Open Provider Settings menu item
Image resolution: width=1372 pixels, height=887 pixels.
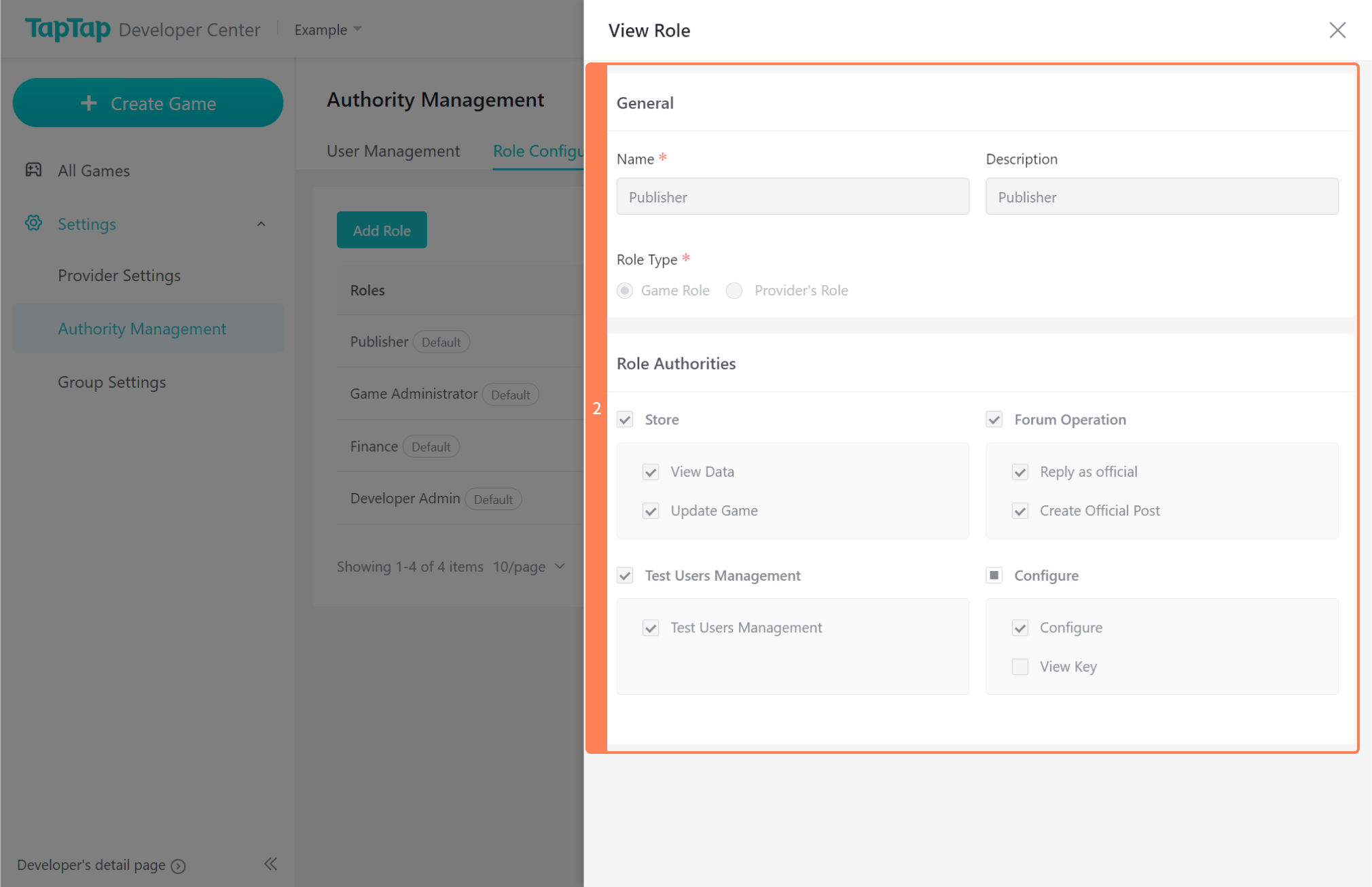[x=119, y=276]
